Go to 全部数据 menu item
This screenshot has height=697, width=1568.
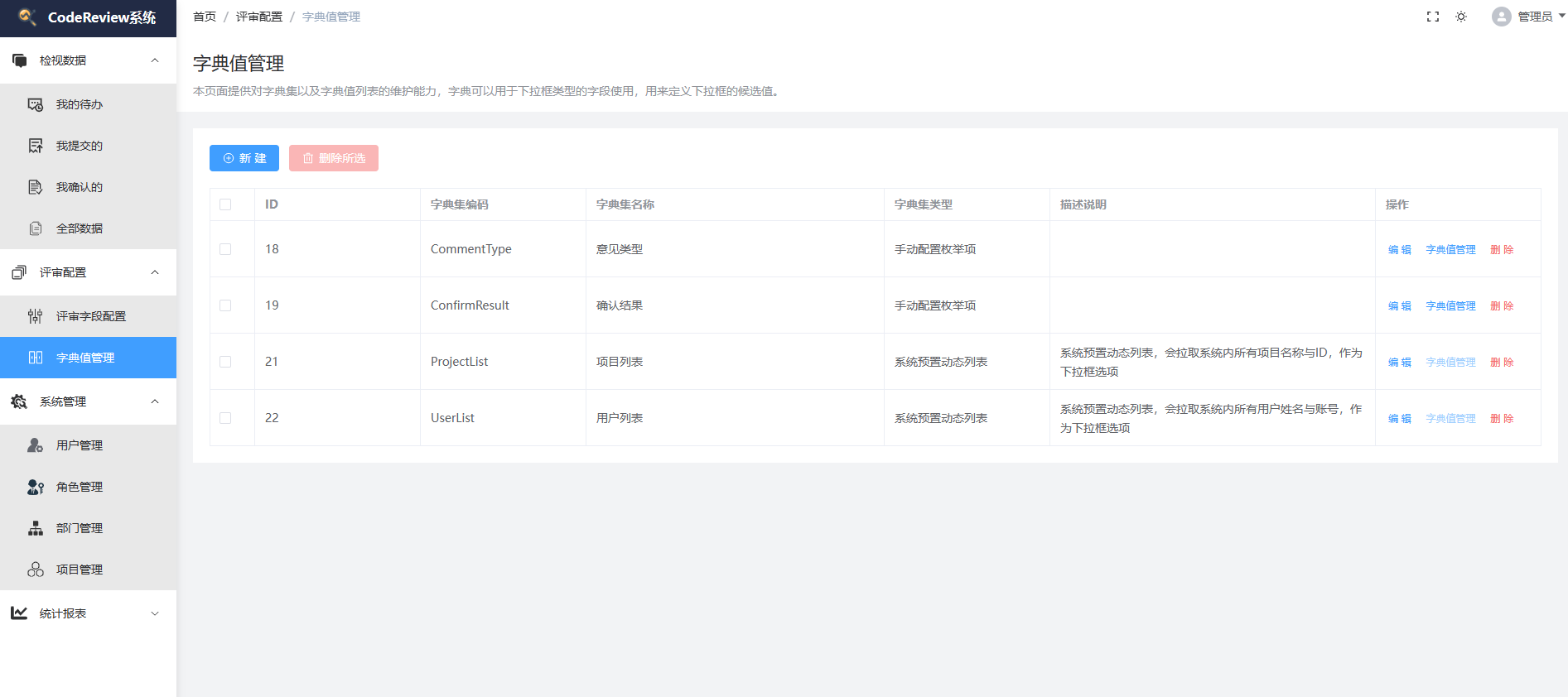pyautogui.click(x=80, y=228)
